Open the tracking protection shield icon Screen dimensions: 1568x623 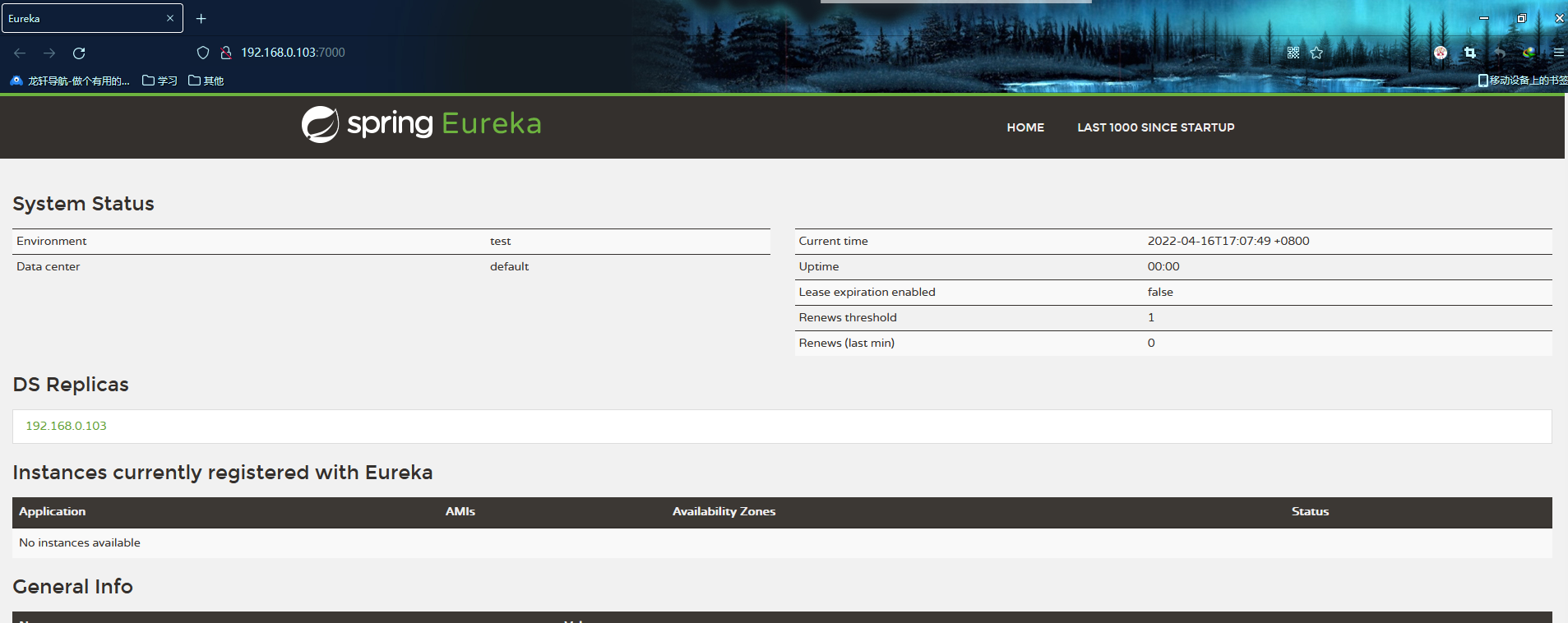tap(203, 53)
